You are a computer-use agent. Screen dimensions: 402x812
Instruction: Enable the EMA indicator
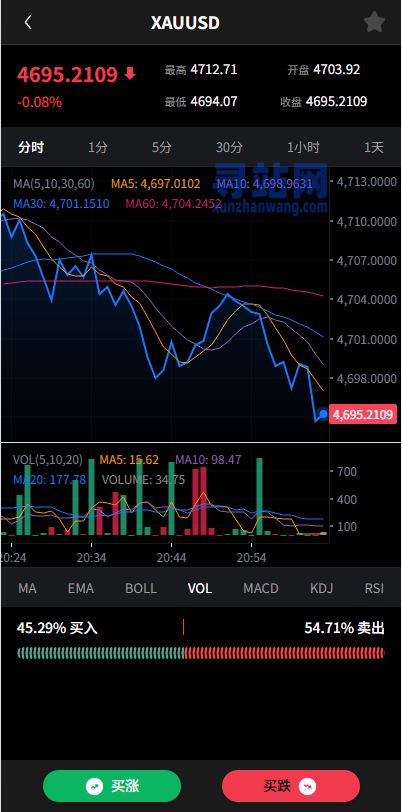coord(81,588)
